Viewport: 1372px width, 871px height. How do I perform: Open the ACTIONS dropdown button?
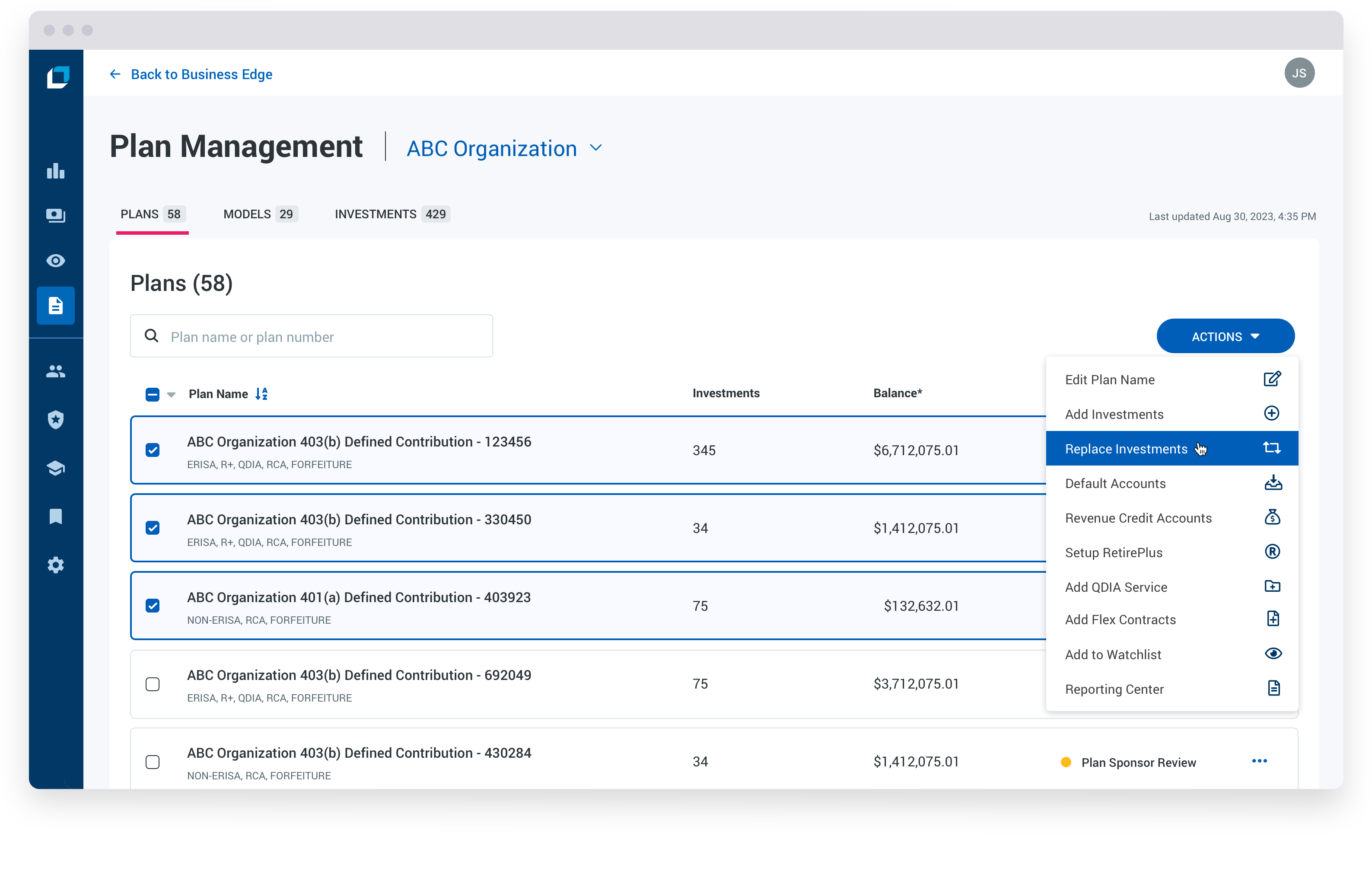[x=1225, y=336]
